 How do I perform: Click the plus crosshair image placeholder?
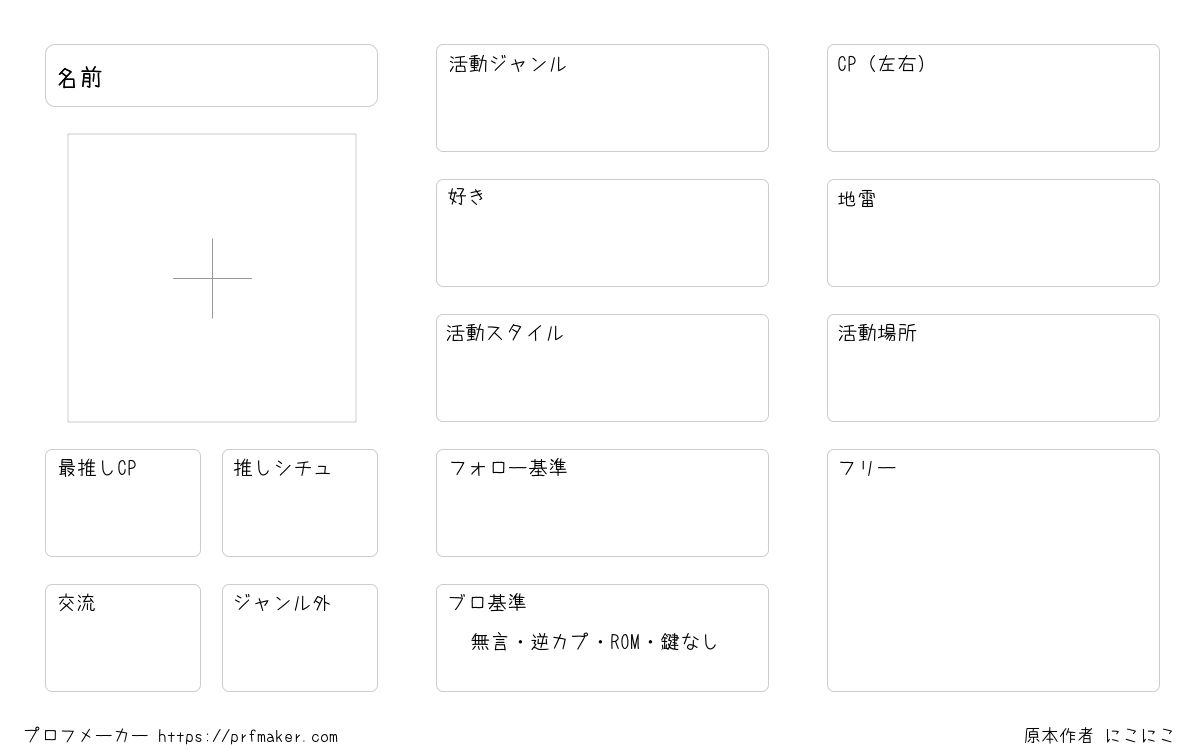[x=212, y=278]
